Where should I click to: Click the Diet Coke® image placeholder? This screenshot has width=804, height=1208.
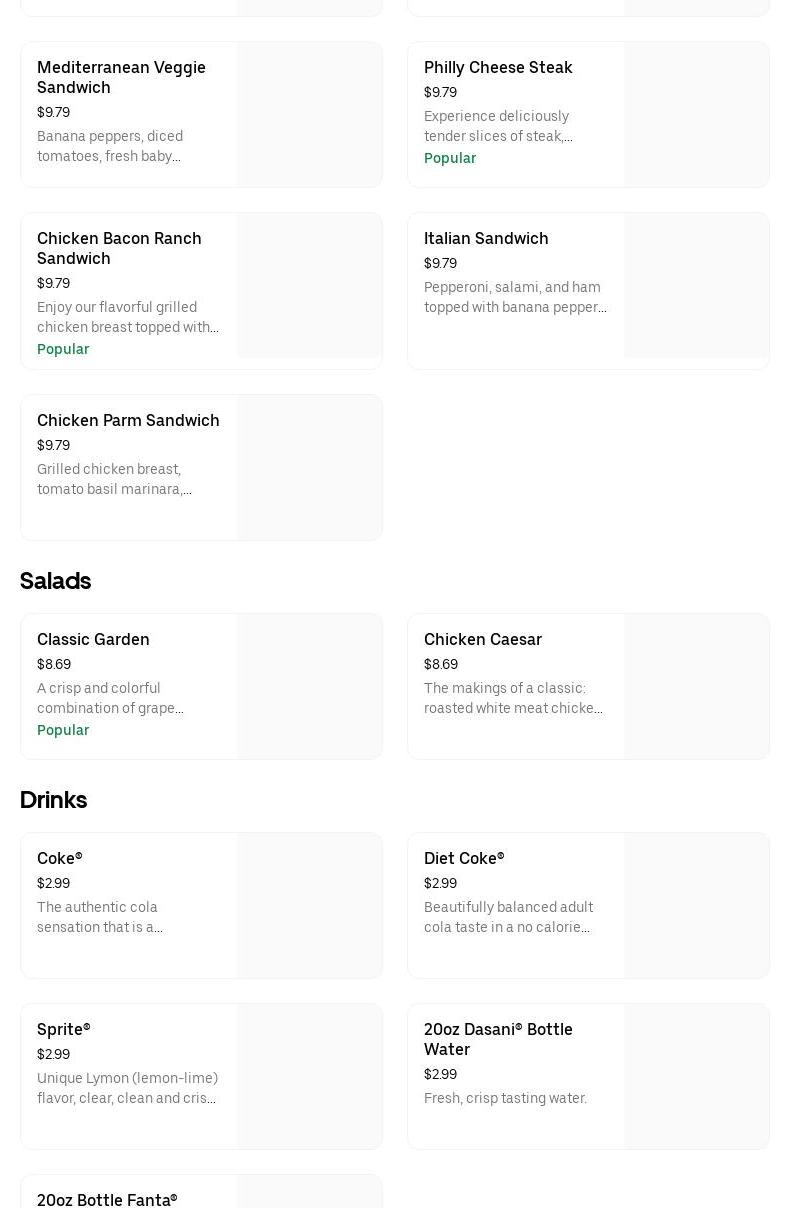(x=696, y=906)
